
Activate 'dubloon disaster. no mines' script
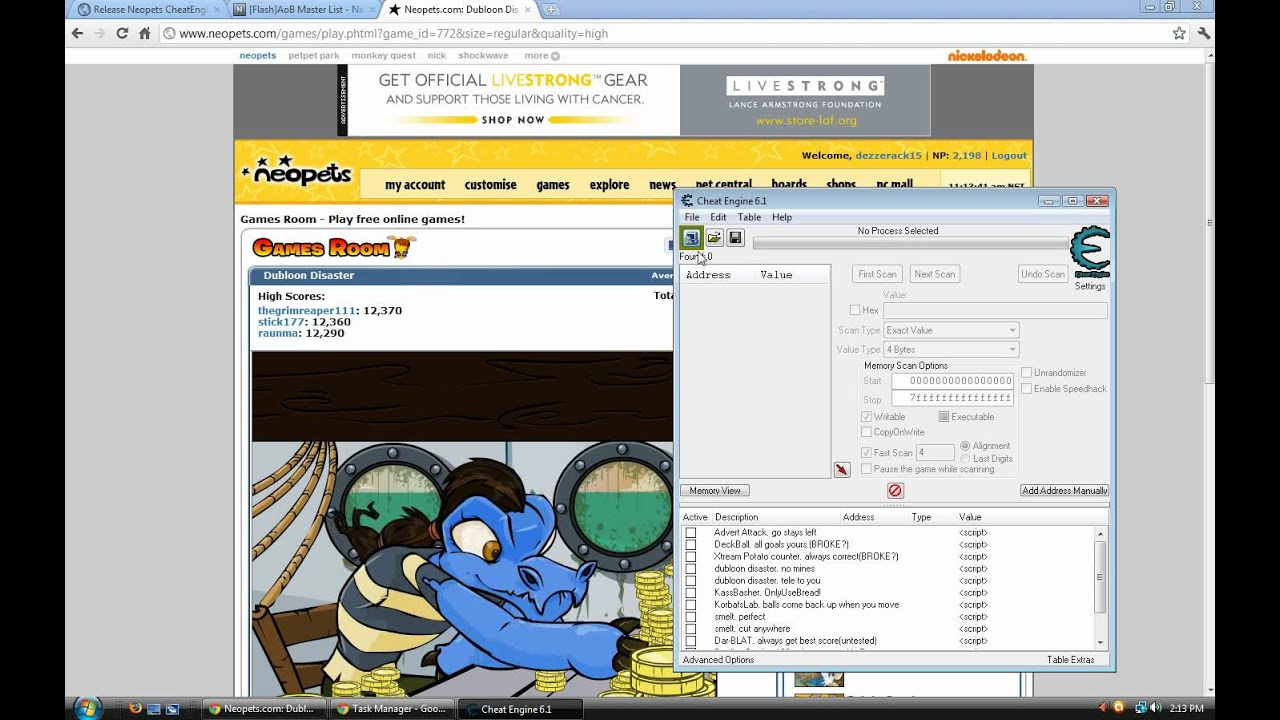[690, 568]
